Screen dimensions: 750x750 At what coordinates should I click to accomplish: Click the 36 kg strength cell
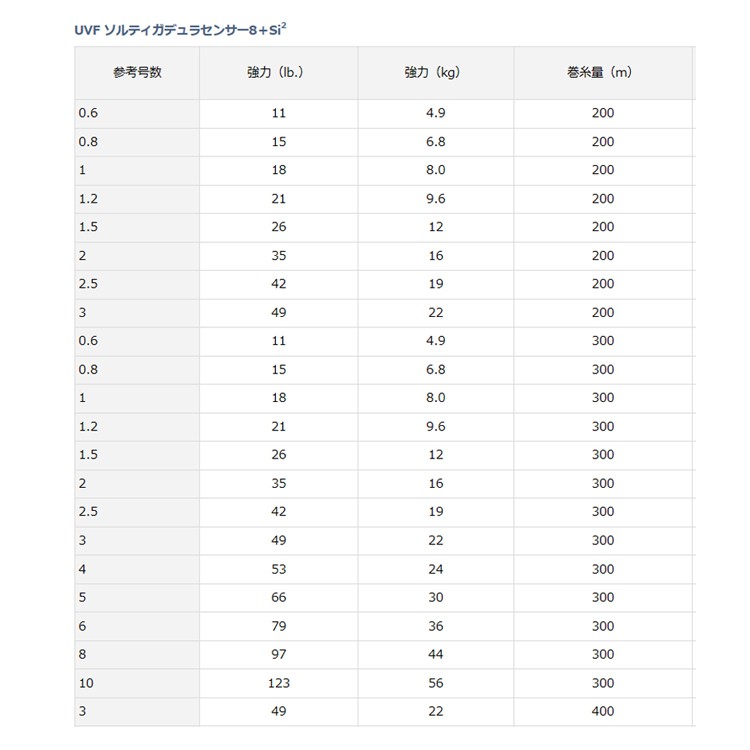(x=435, y=626)
